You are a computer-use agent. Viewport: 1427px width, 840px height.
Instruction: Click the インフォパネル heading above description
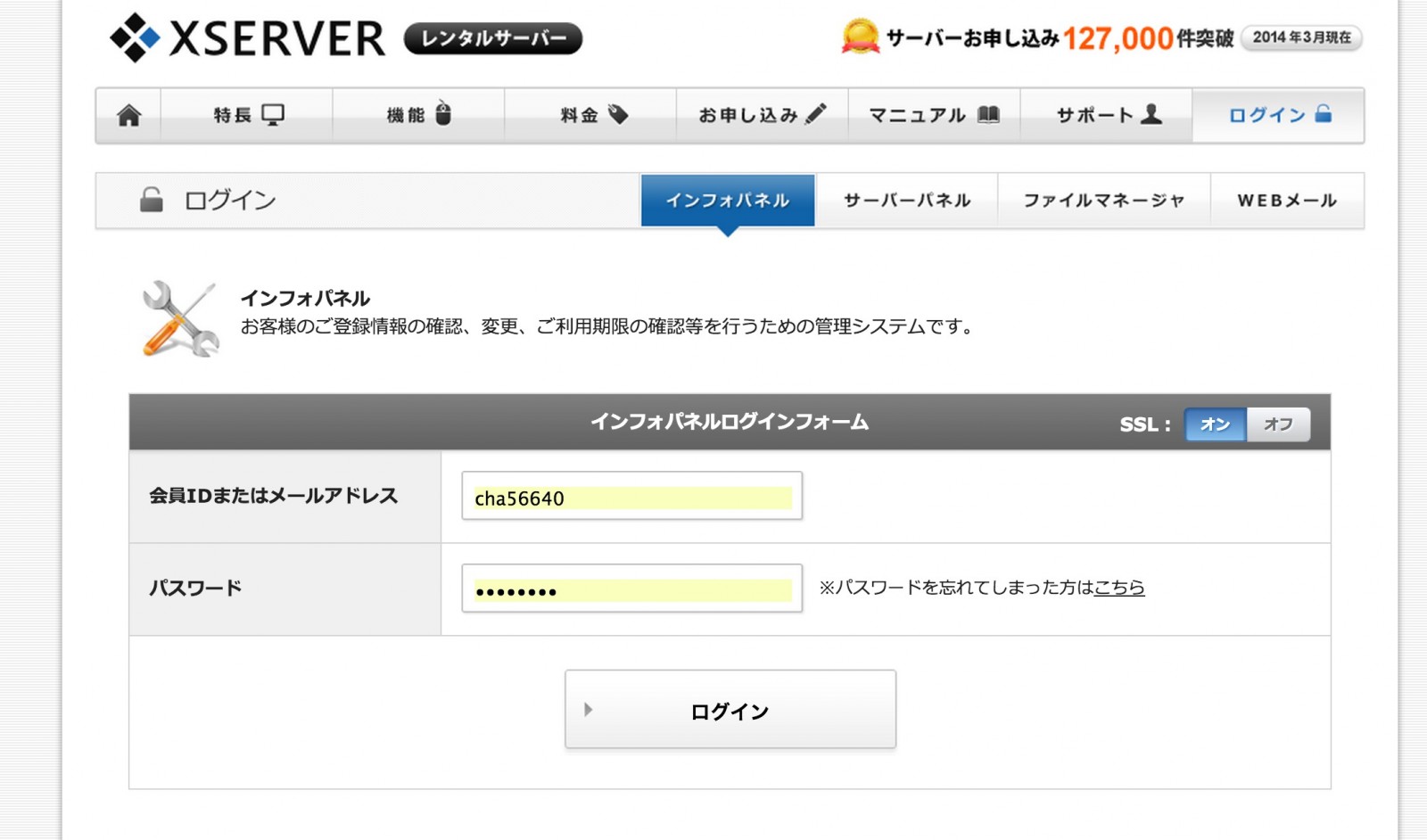305,299
